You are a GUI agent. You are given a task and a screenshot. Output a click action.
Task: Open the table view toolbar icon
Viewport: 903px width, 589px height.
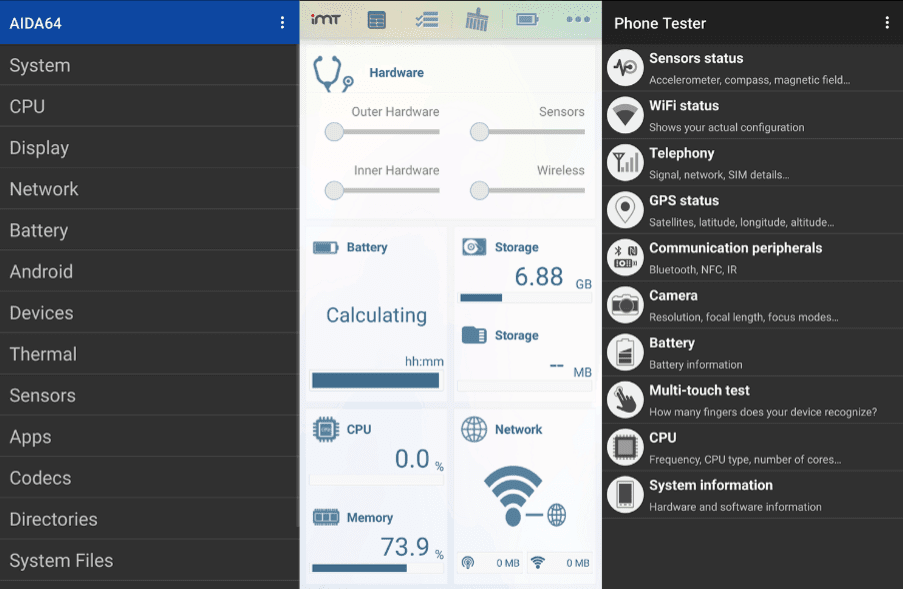377,20
